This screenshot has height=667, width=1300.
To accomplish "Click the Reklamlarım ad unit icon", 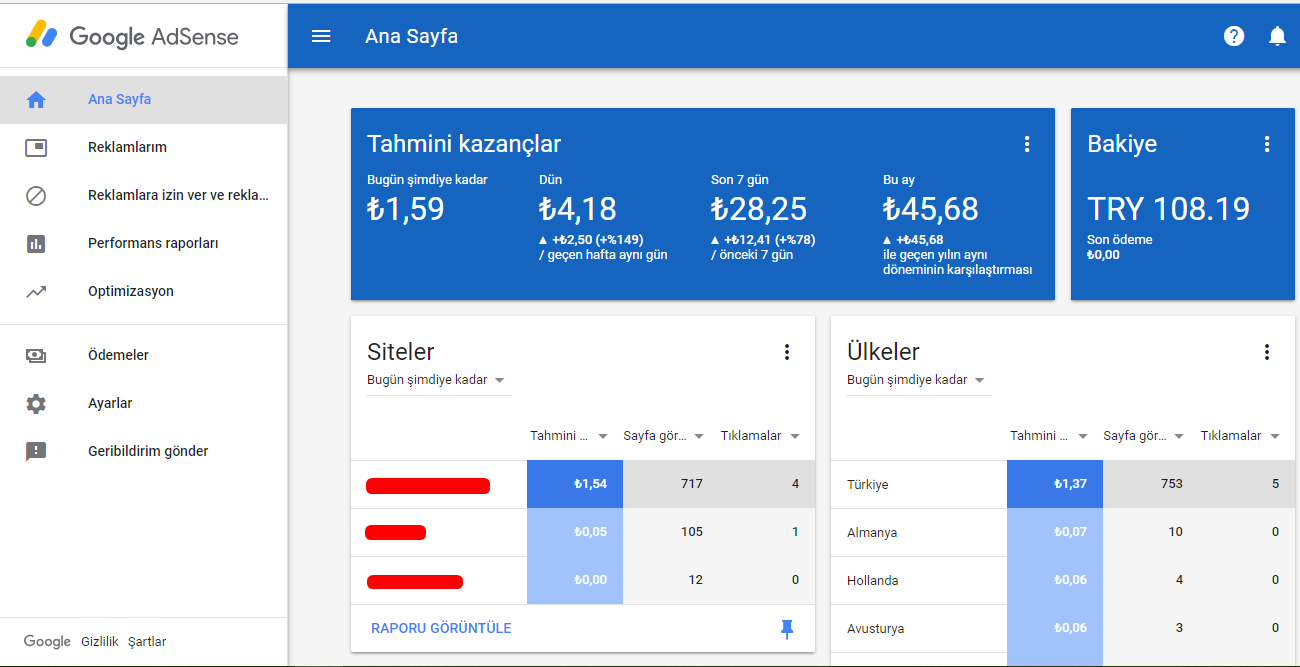I will [36, 147].
